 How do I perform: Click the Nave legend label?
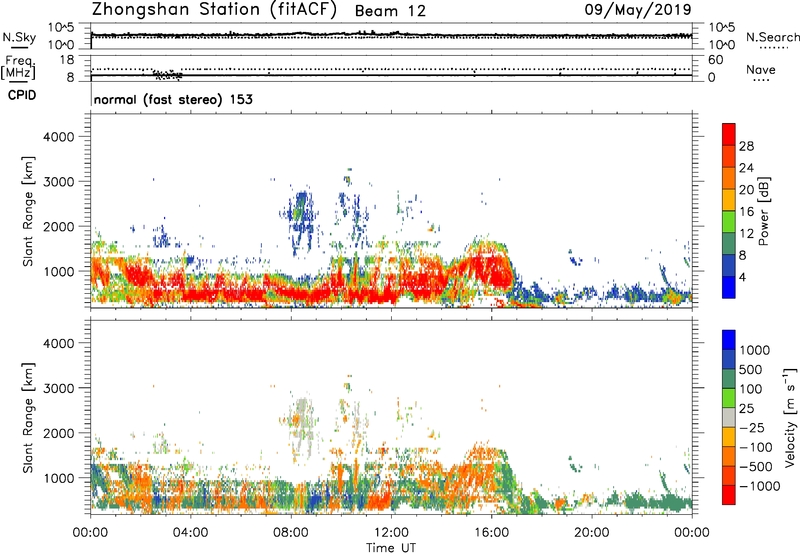761,70
